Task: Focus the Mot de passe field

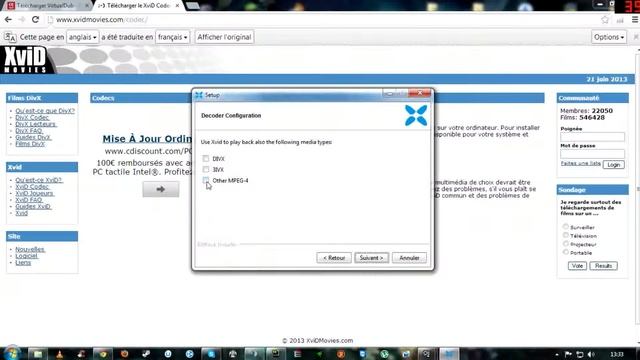Action: [592, 153]
